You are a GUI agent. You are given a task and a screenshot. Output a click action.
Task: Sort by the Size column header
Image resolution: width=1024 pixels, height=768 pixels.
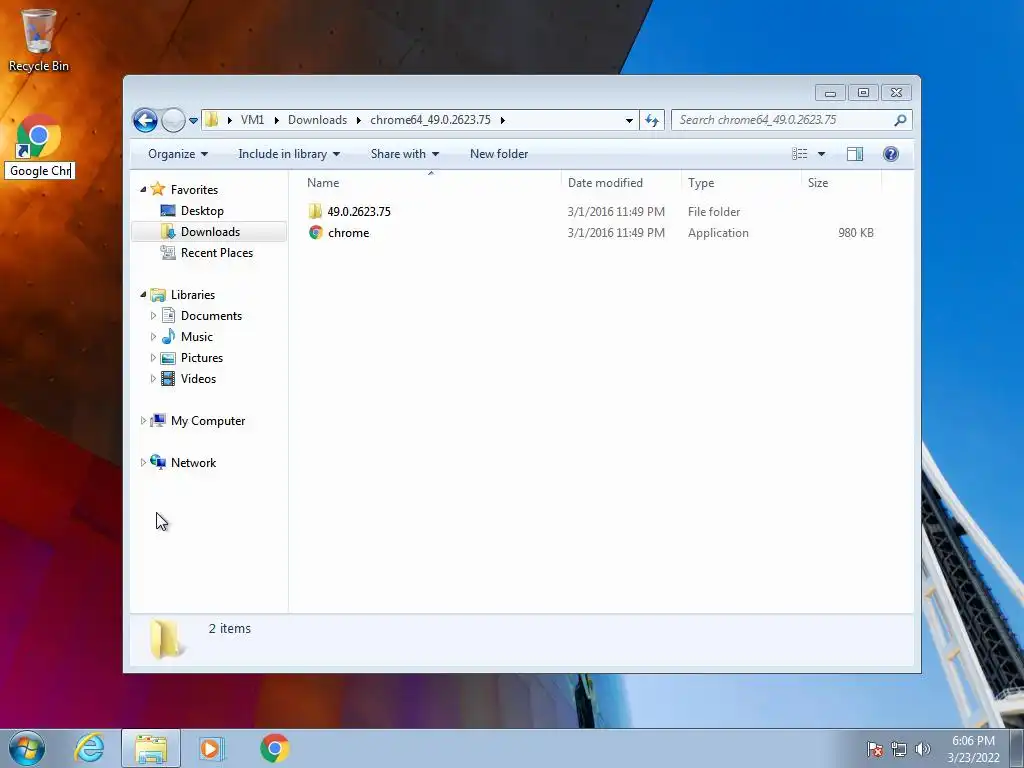tap(818, 183)
